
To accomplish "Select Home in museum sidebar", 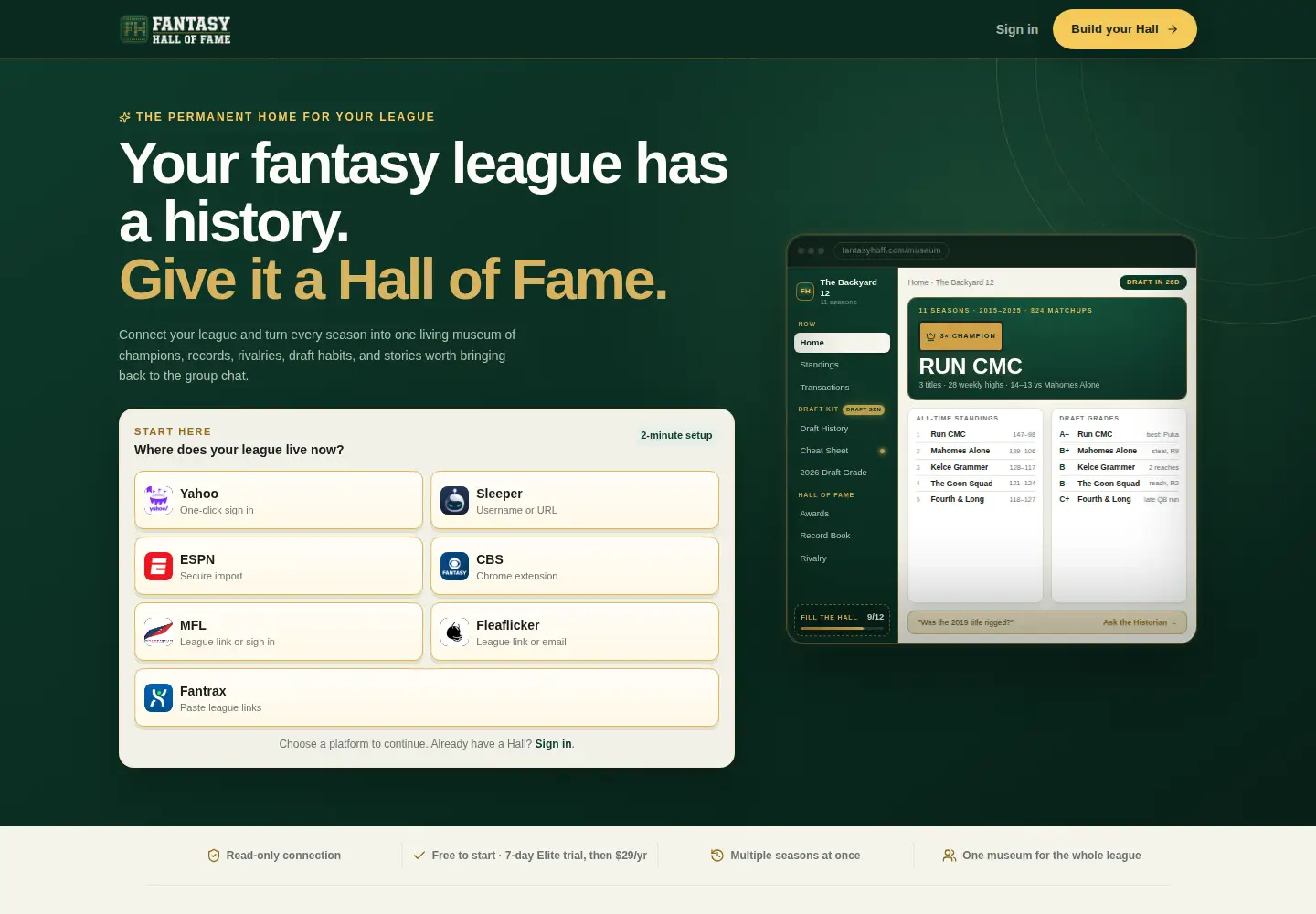I will click(x=842, y=343).
